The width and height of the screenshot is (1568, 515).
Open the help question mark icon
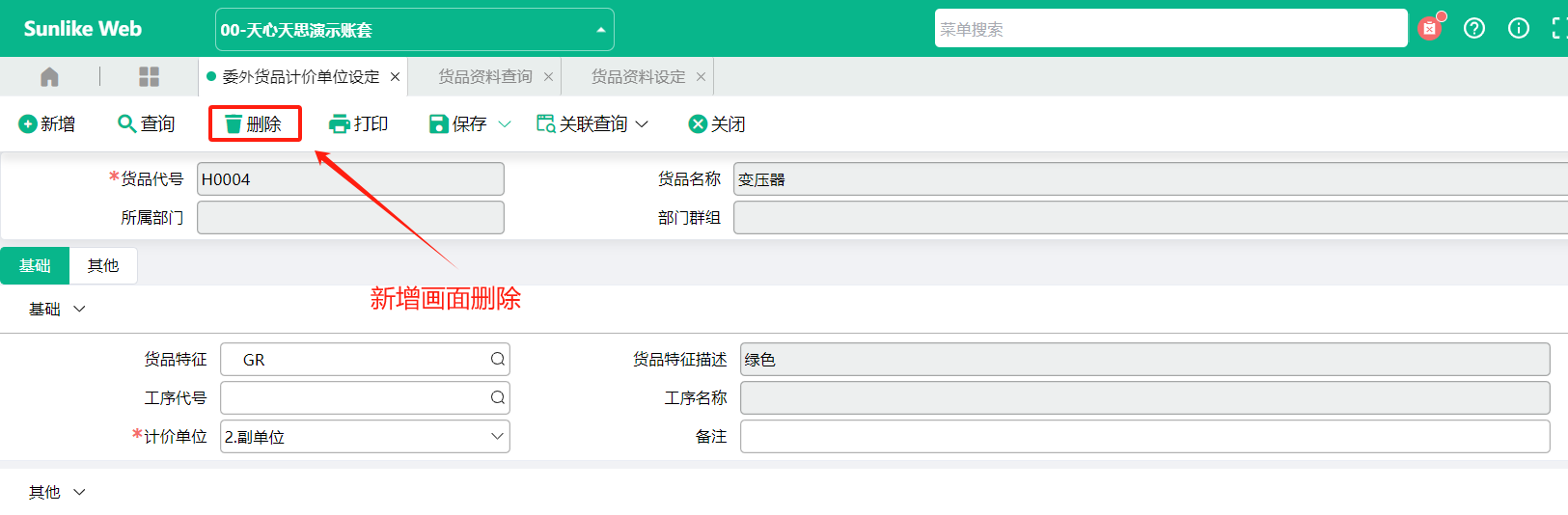pos(1474,28)
